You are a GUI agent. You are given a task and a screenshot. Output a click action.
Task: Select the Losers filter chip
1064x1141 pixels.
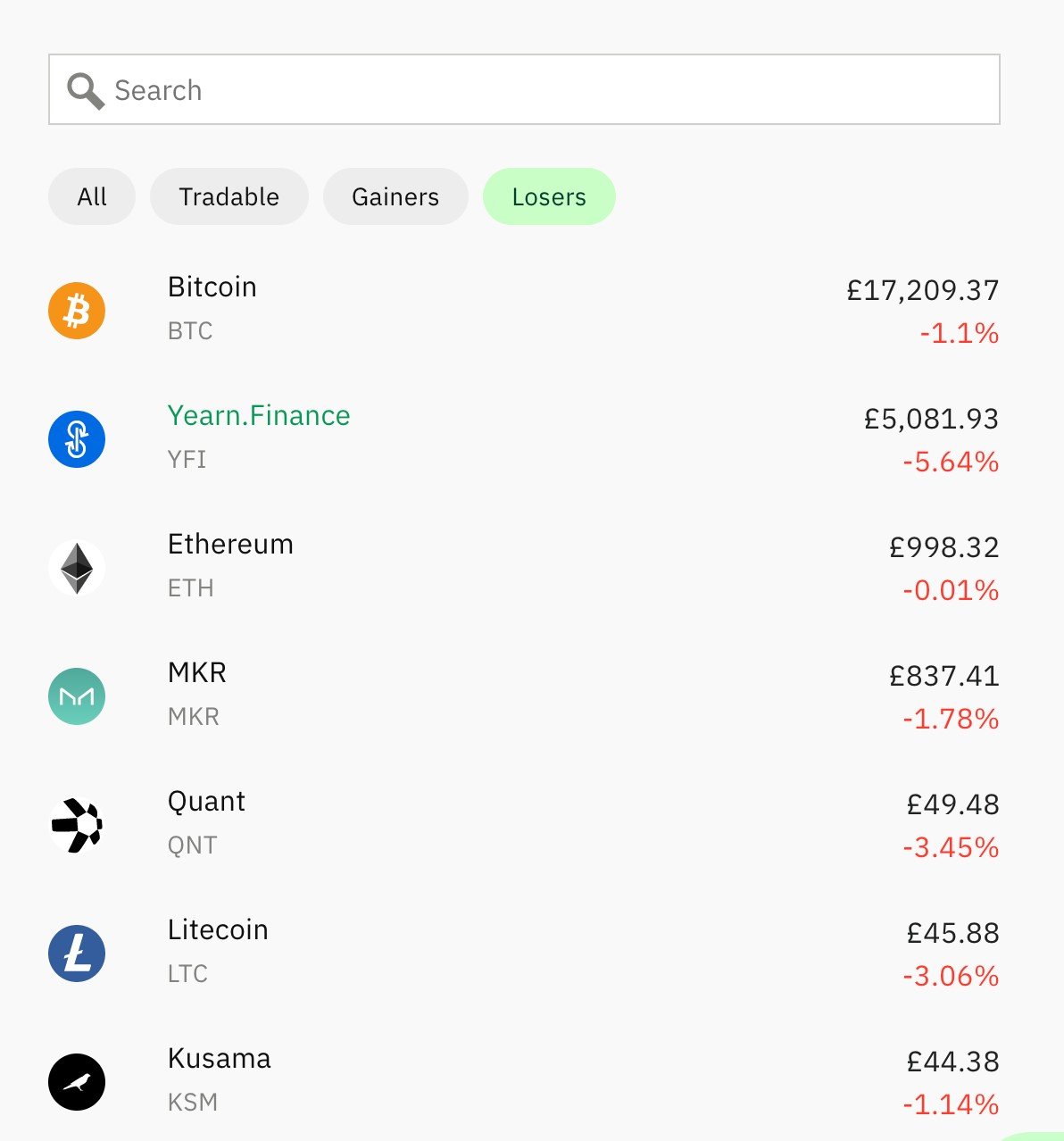549,196
